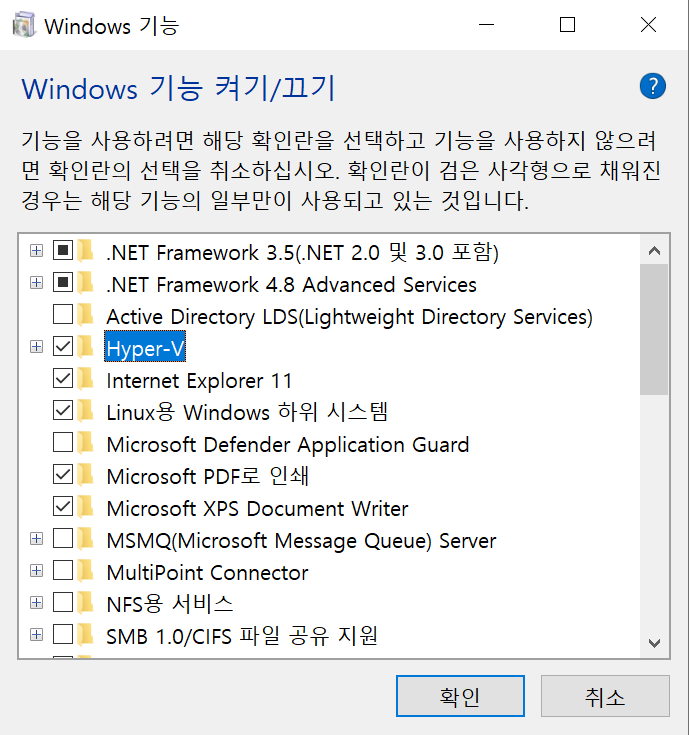Uncheck the Hyper-V checkbox
This screenshot has width=689, height=735.
click(x=63, y=346)
